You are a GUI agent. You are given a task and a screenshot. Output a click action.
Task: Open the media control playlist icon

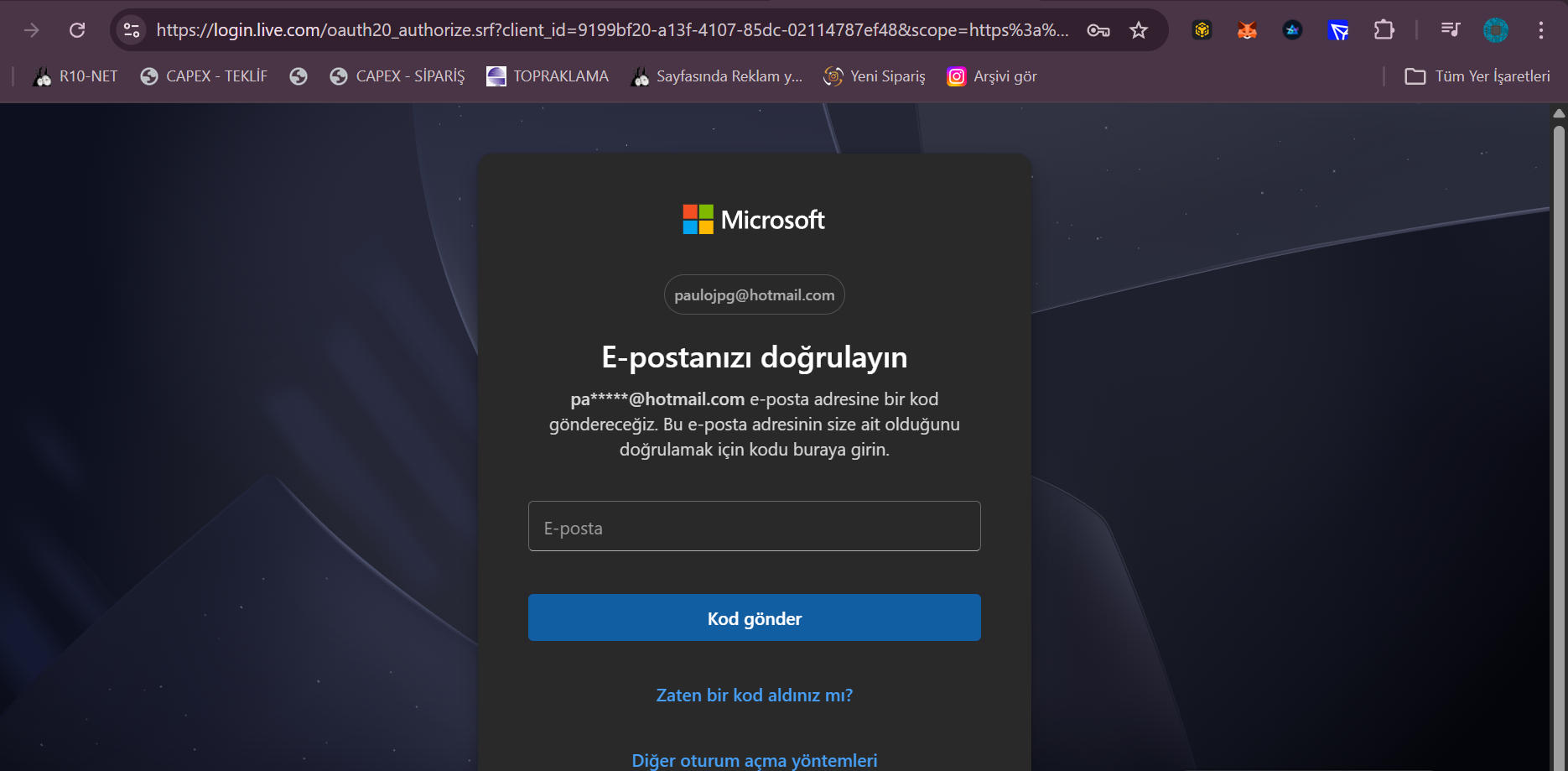1451,30
